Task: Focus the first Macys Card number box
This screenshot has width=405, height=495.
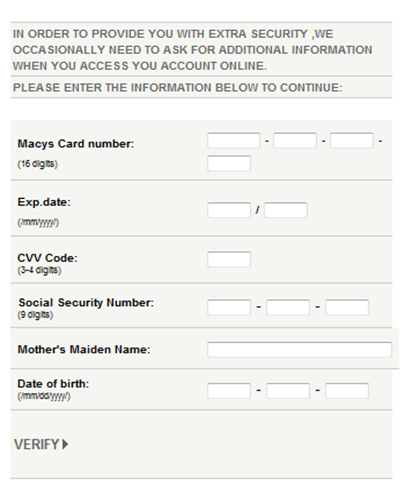Action: pos(233,140)
